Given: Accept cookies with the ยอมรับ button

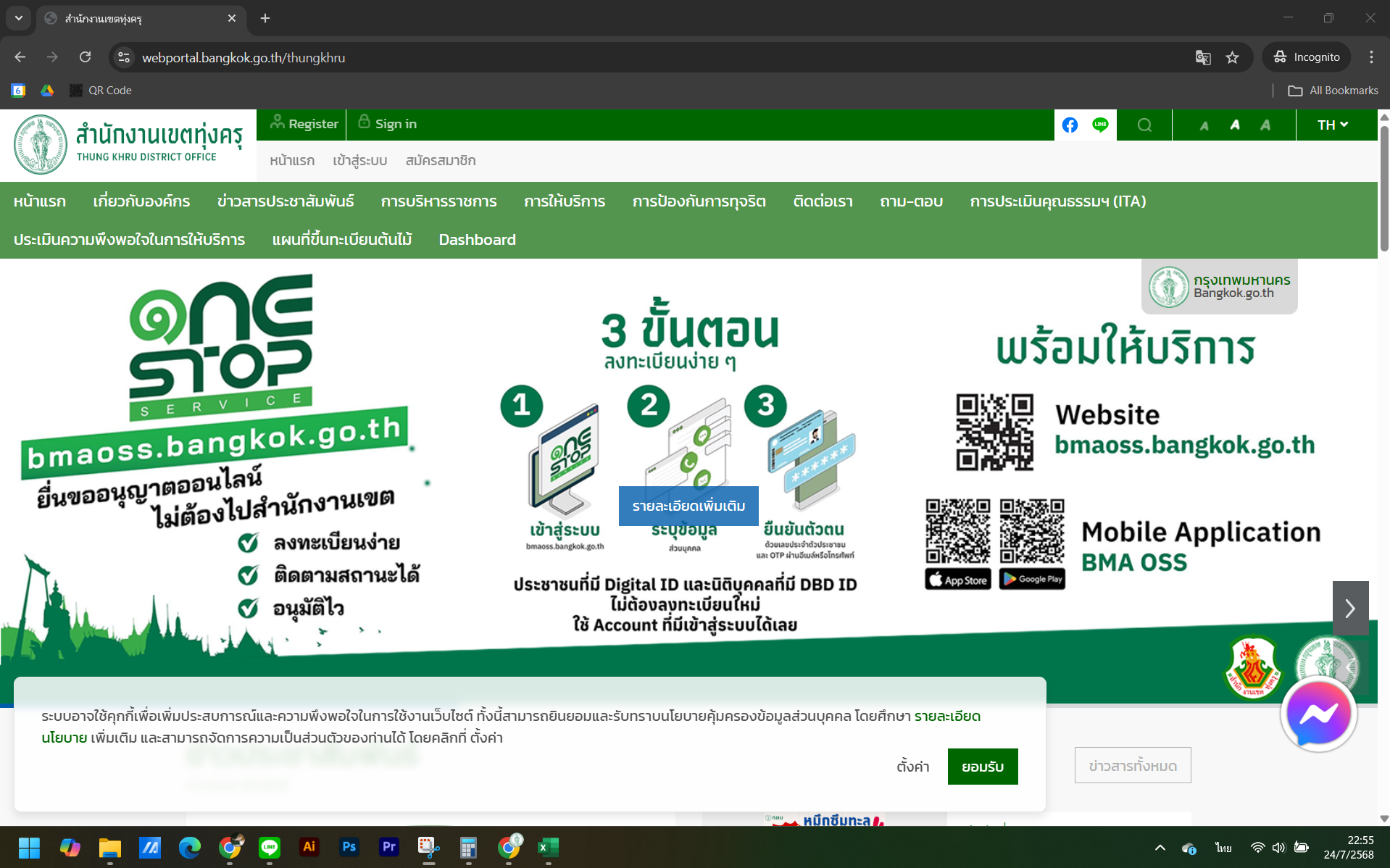Looking at the screenshot, I should pos(983,767).
